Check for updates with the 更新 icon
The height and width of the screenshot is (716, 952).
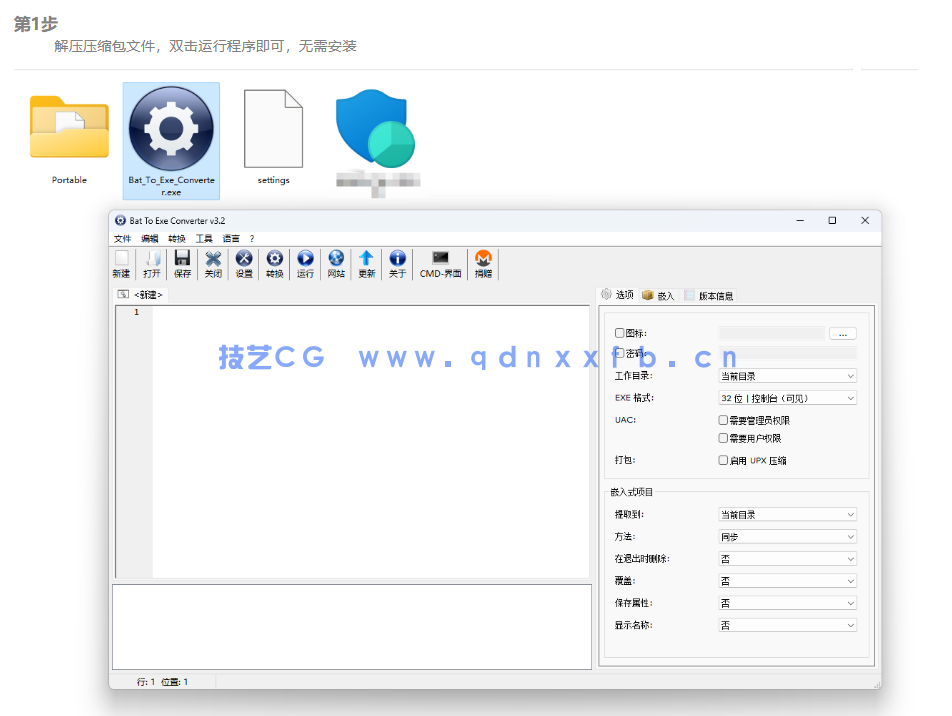[x=366, y=263]
